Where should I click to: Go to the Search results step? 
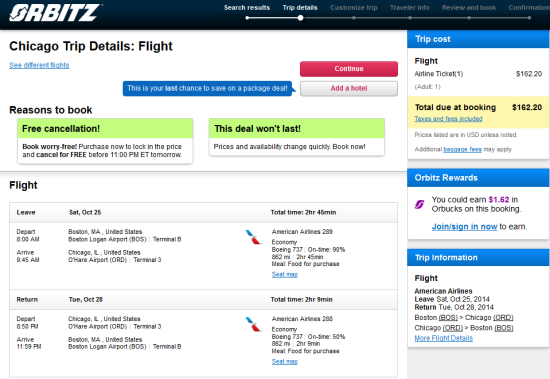pos(247,8)
